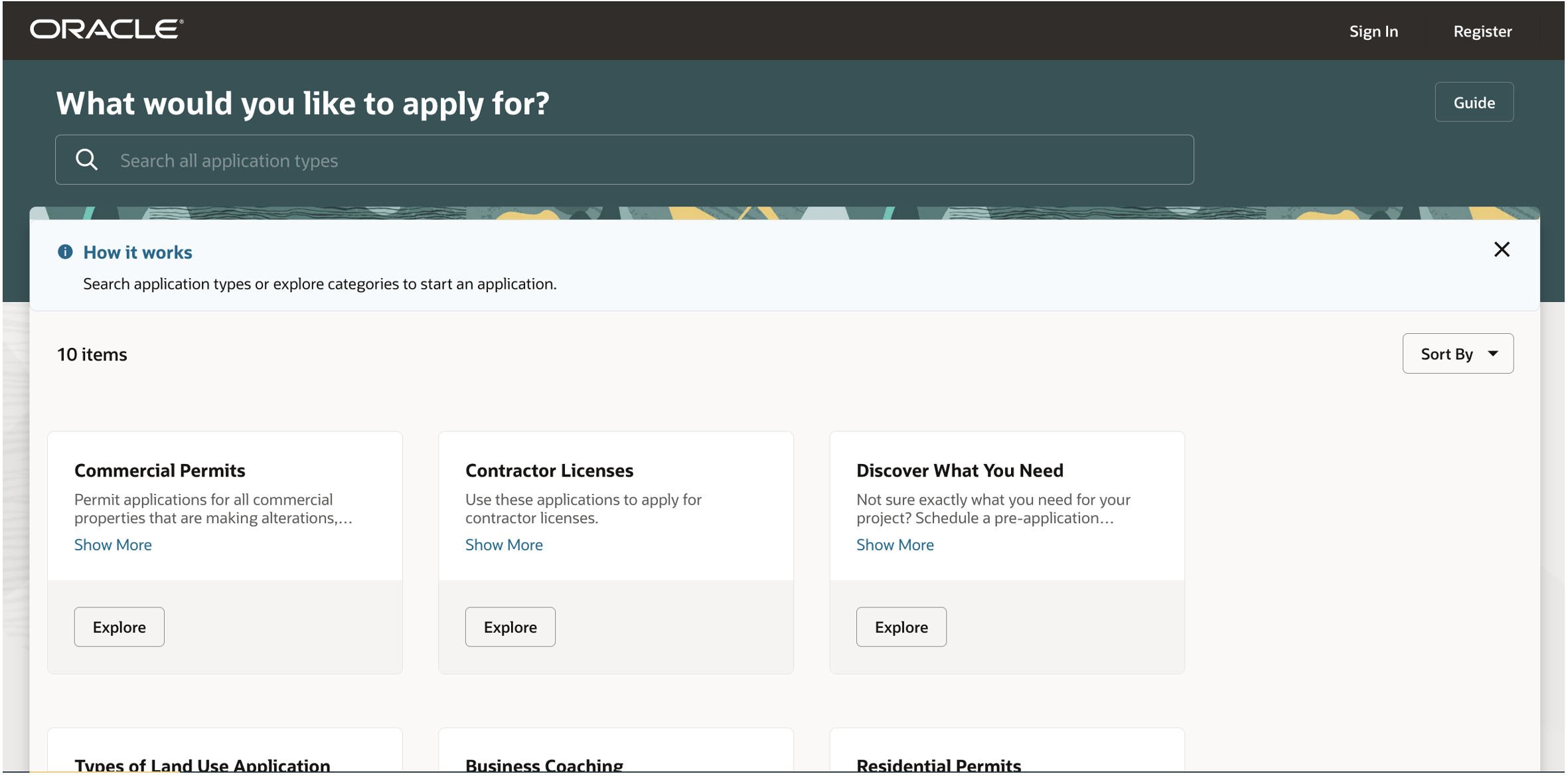This screenshot has width=1568, height=778.
Task: Explore Discover What You Need category
Action: pyautogui.click(x=900, y=627)
